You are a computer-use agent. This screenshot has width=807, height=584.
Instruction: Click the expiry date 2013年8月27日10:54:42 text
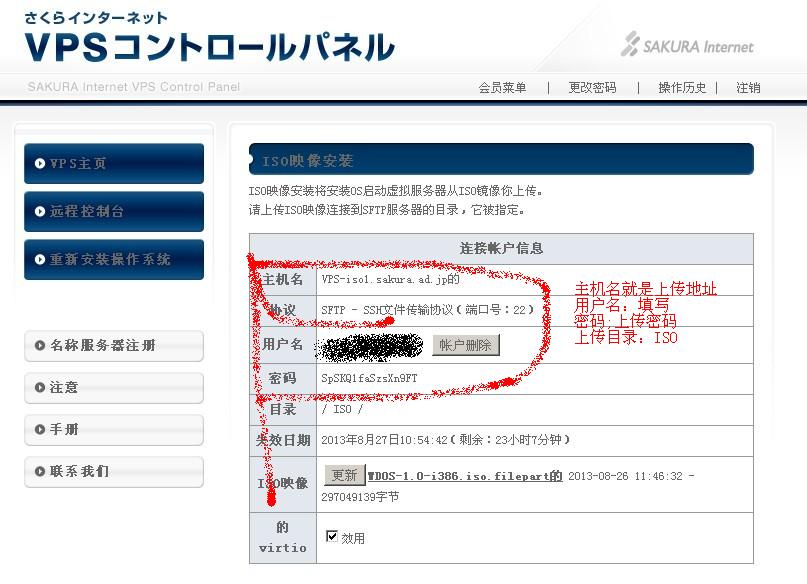[x=384, y=440]
